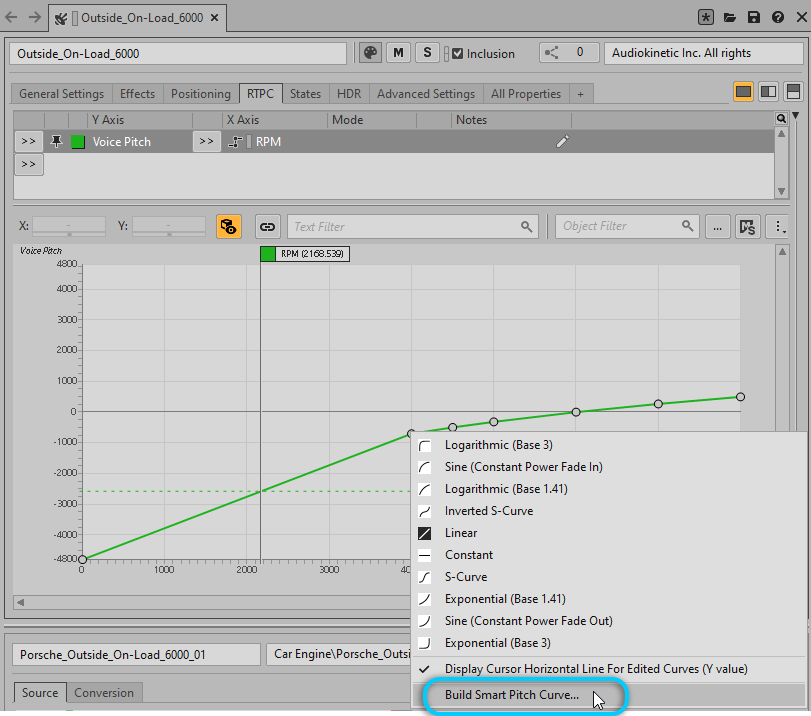
Task: Toggle the Inclusion checkbox
Action: (x=458, y=54)
